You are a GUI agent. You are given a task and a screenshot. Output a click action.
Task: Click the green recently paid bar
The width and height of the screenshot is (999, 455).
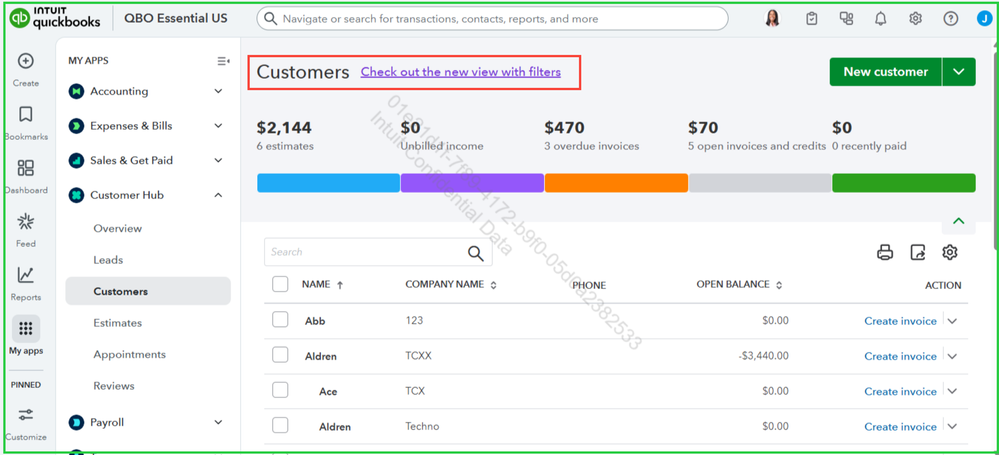(903, 183)
